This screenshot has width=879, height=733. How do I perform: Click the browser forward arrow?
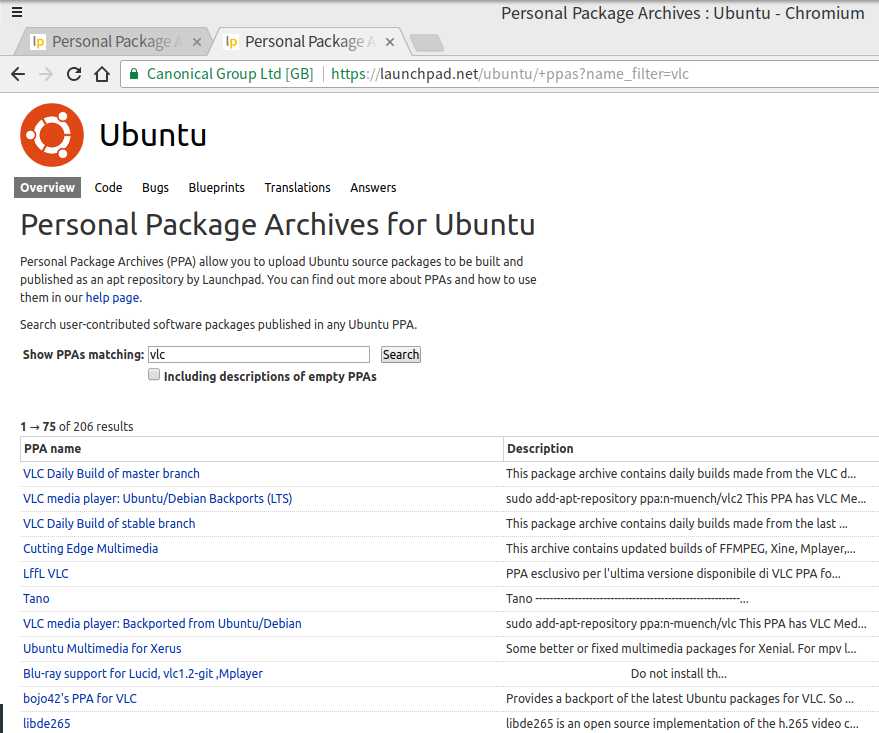[46, 74]
